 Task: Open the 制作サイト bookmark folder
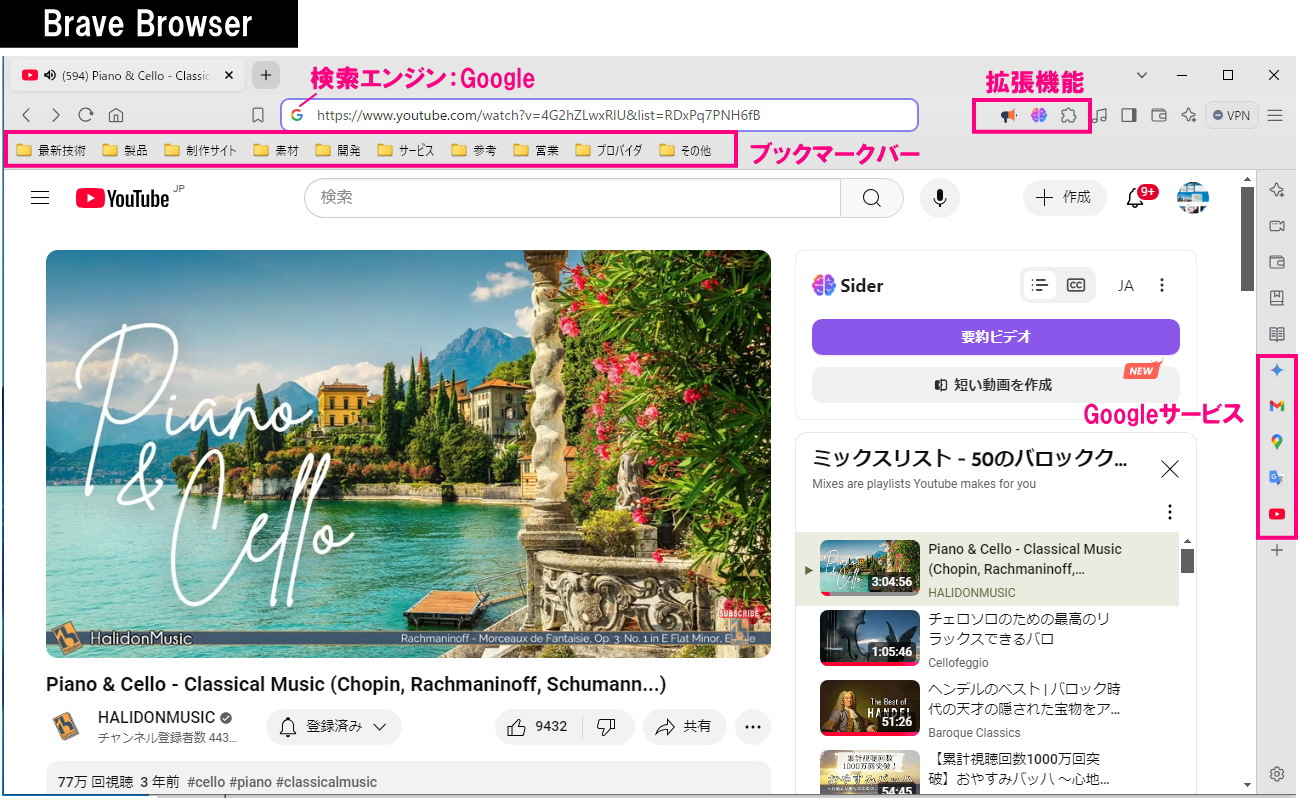click(201, 151)
